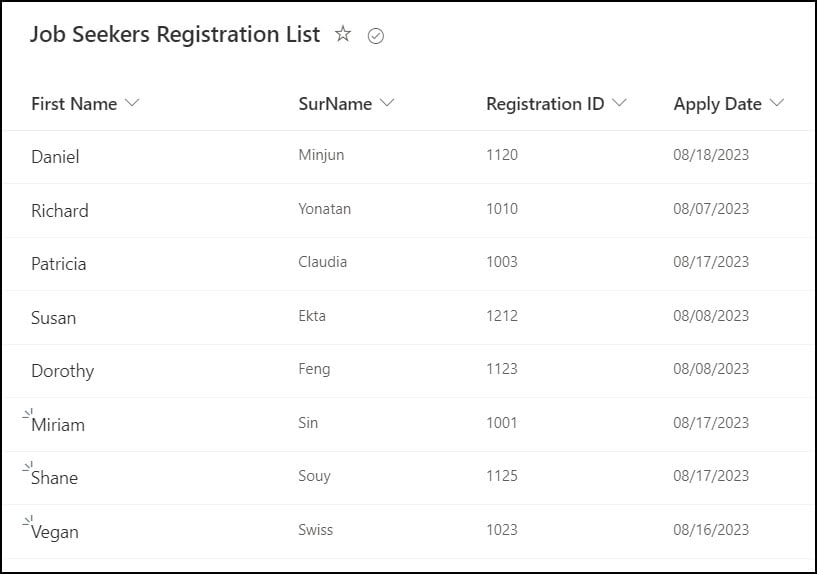Expand the Apply Date column chevron

pos(776,103)
